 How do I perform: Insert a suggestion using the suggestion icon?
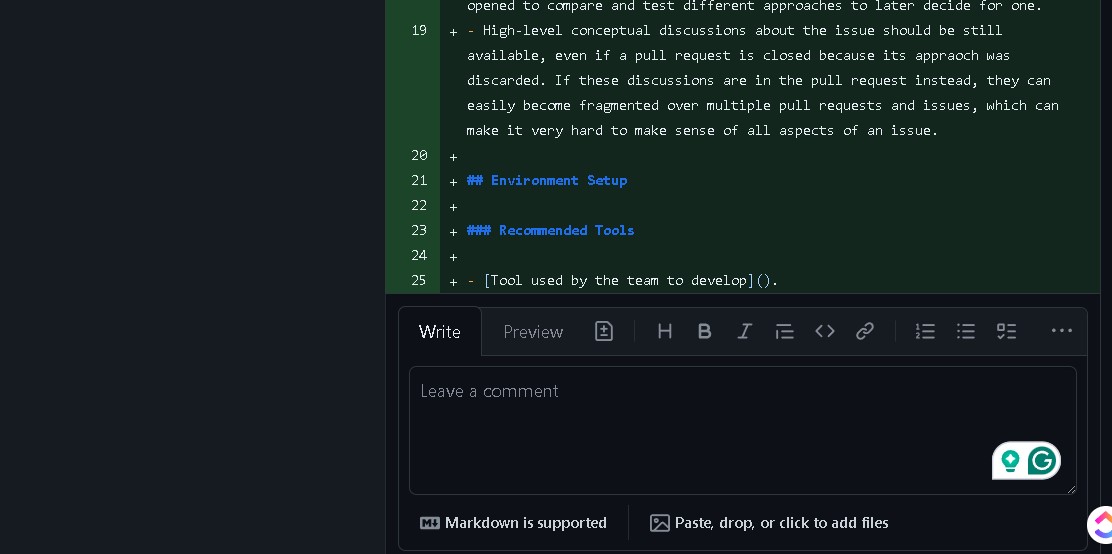604,331
